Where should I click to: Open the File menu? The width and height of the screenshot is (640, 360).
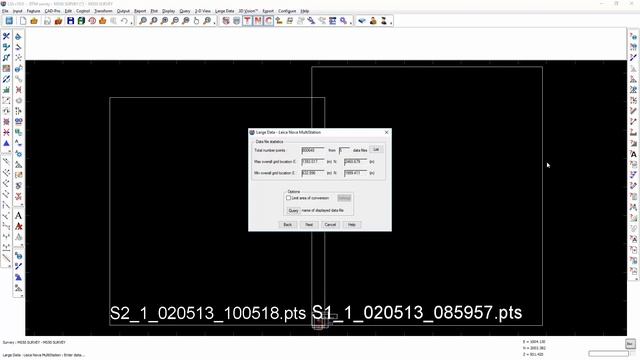coord(5,11)
